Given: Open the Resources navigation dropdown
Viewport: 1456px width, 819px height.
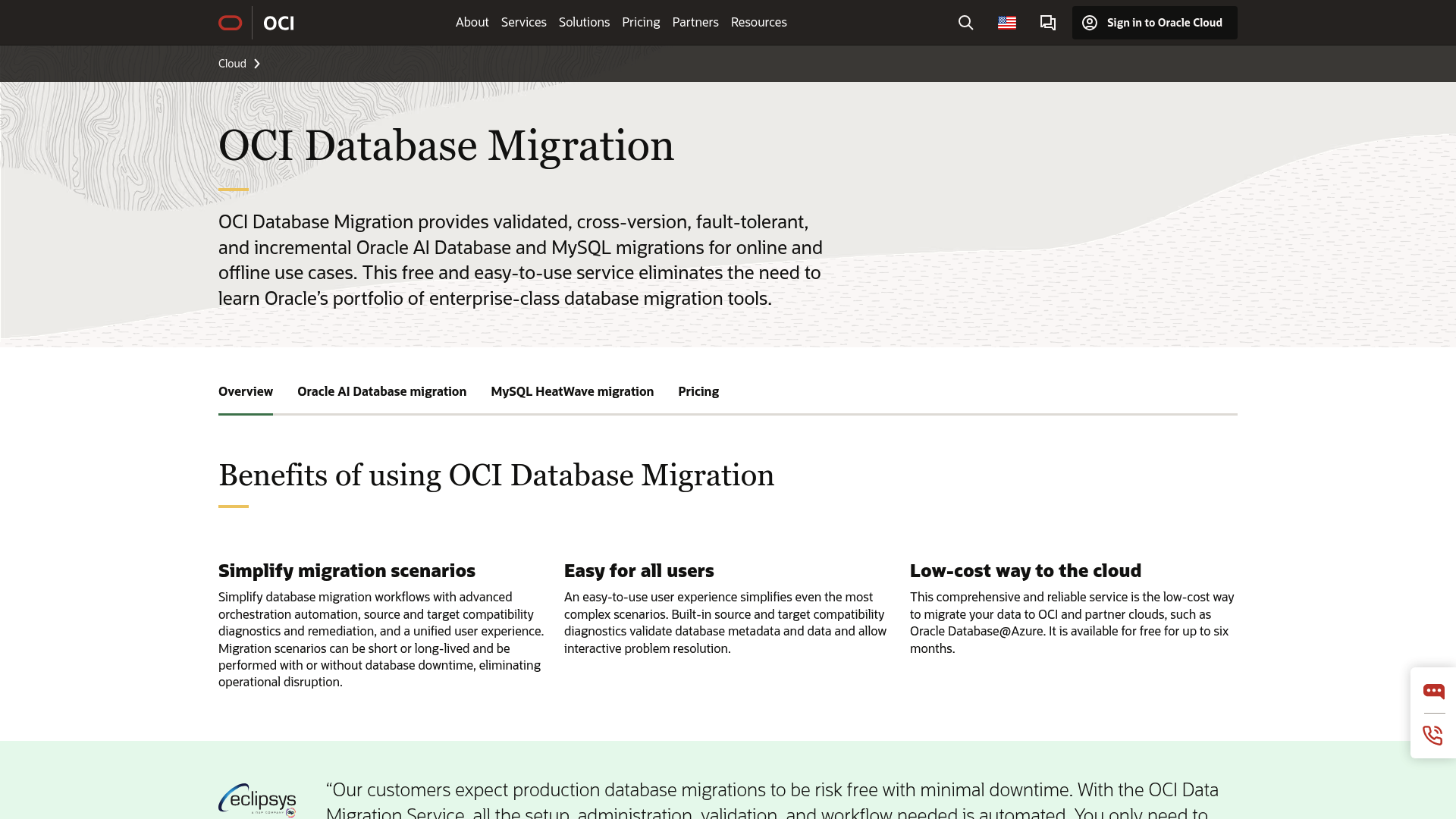Looking at the screenshot, I should click(758, 22).
